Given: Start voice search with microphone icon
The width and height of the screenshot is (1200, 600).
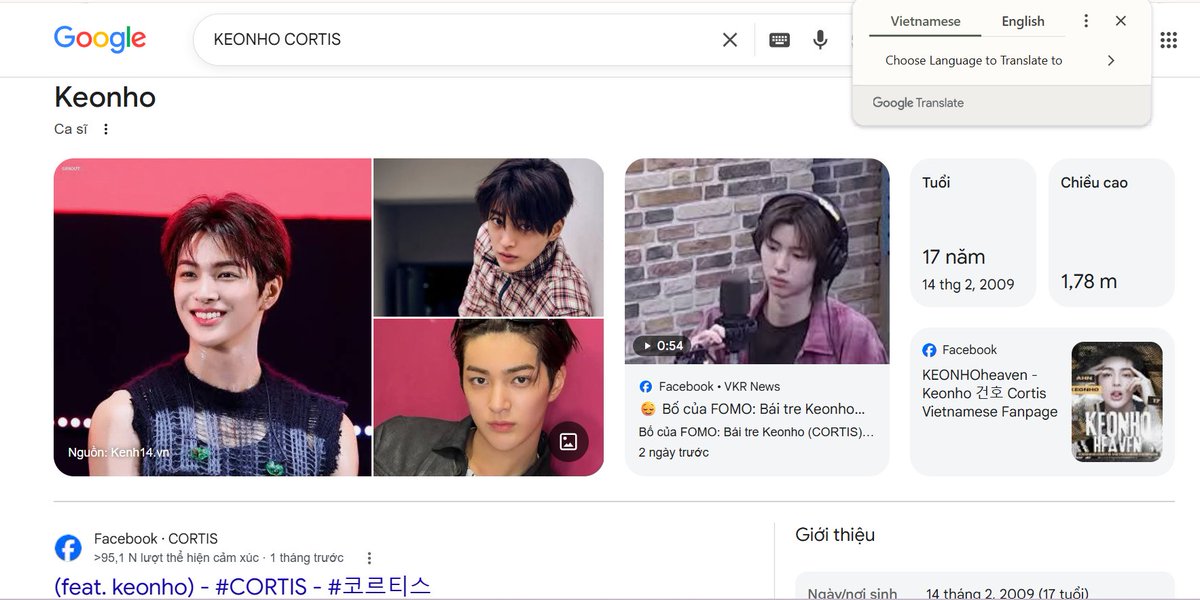Looking at the screenshot, I should [820, 40].
